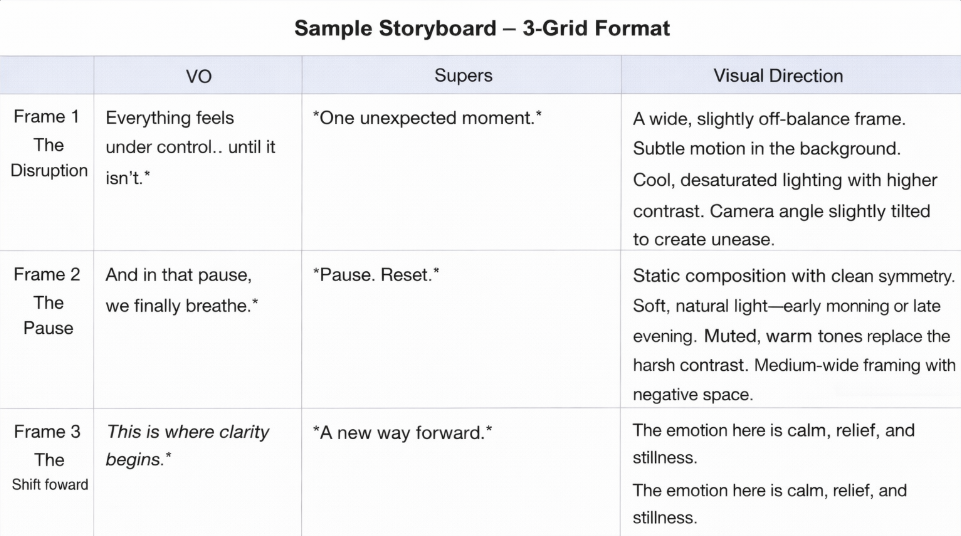This screenshot has height=536, width=961.
Task: Click the Frame 3 Shift foward row label
Action: [48, 459]
